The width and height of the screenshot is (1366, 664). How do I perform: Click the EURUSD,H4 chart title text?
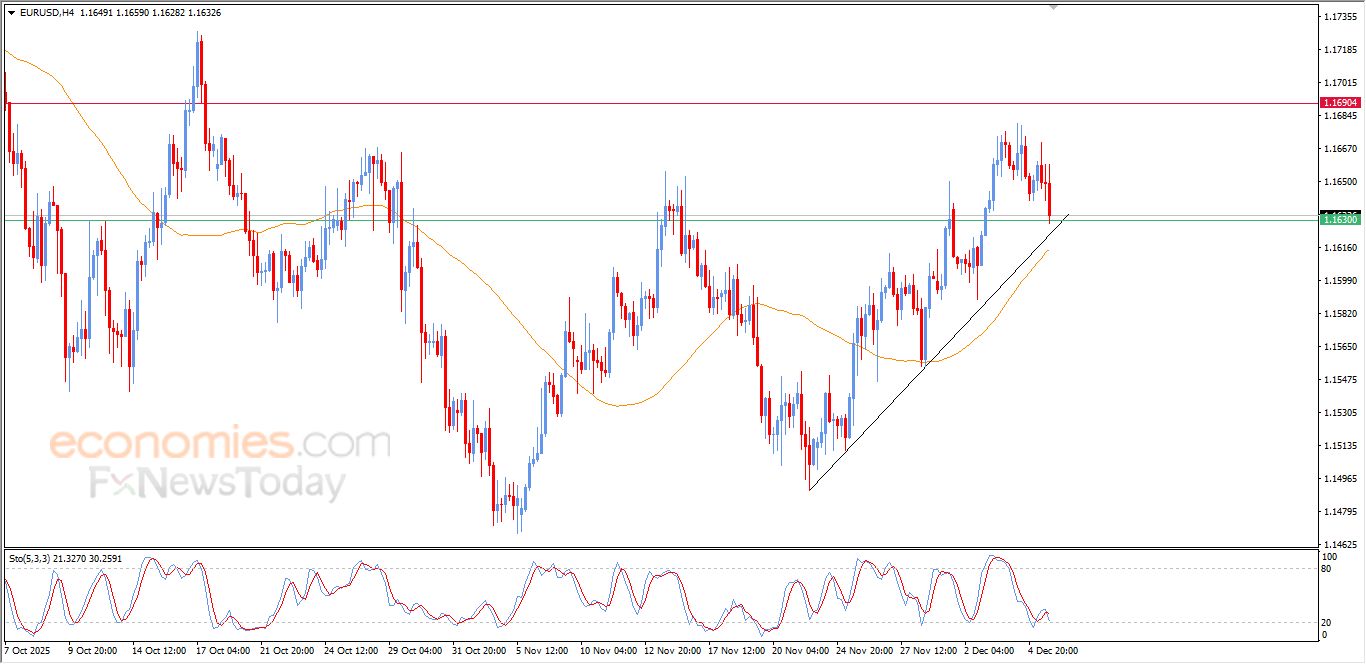(47, 13)
